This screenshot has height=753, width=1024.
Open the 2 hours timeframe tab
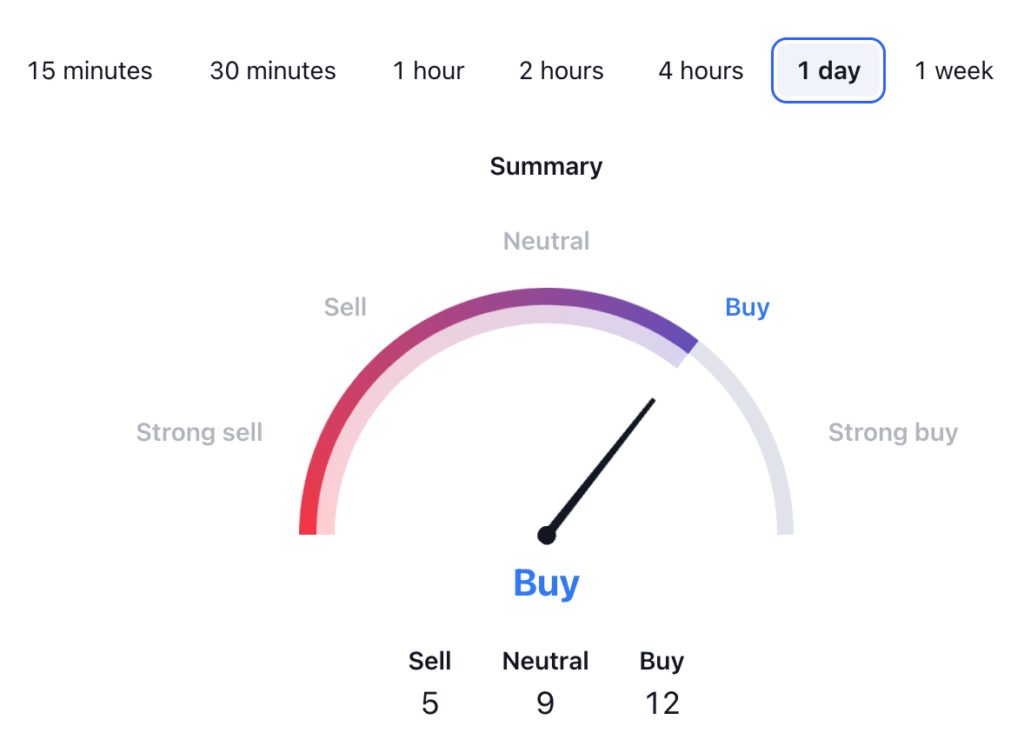(x=561, y=71)
